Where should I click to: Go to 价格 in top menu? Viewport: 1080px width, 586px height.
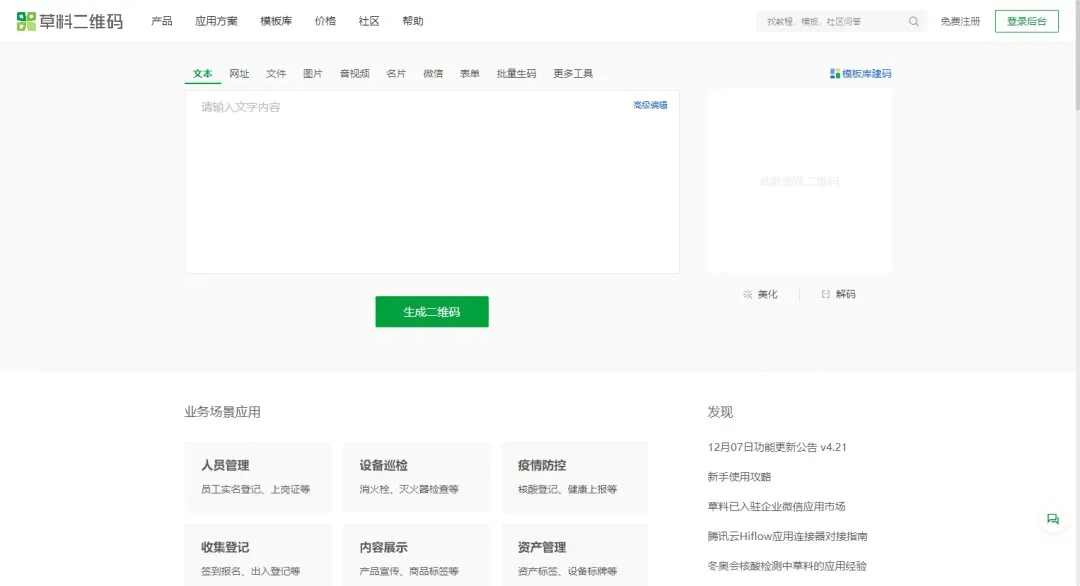pos(325,21)
